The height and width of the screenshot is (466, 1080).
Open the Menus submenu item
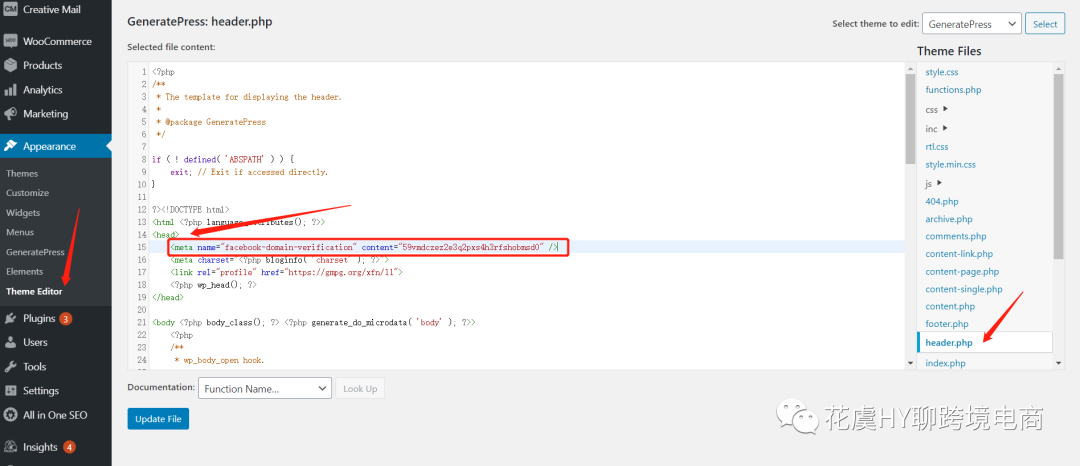20,232
